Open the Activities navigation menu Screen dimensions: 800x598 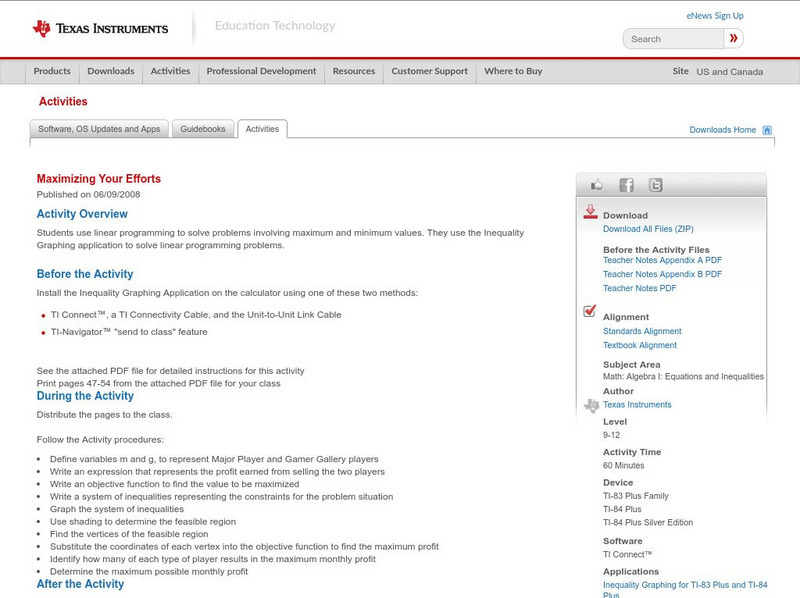point(170,71)
